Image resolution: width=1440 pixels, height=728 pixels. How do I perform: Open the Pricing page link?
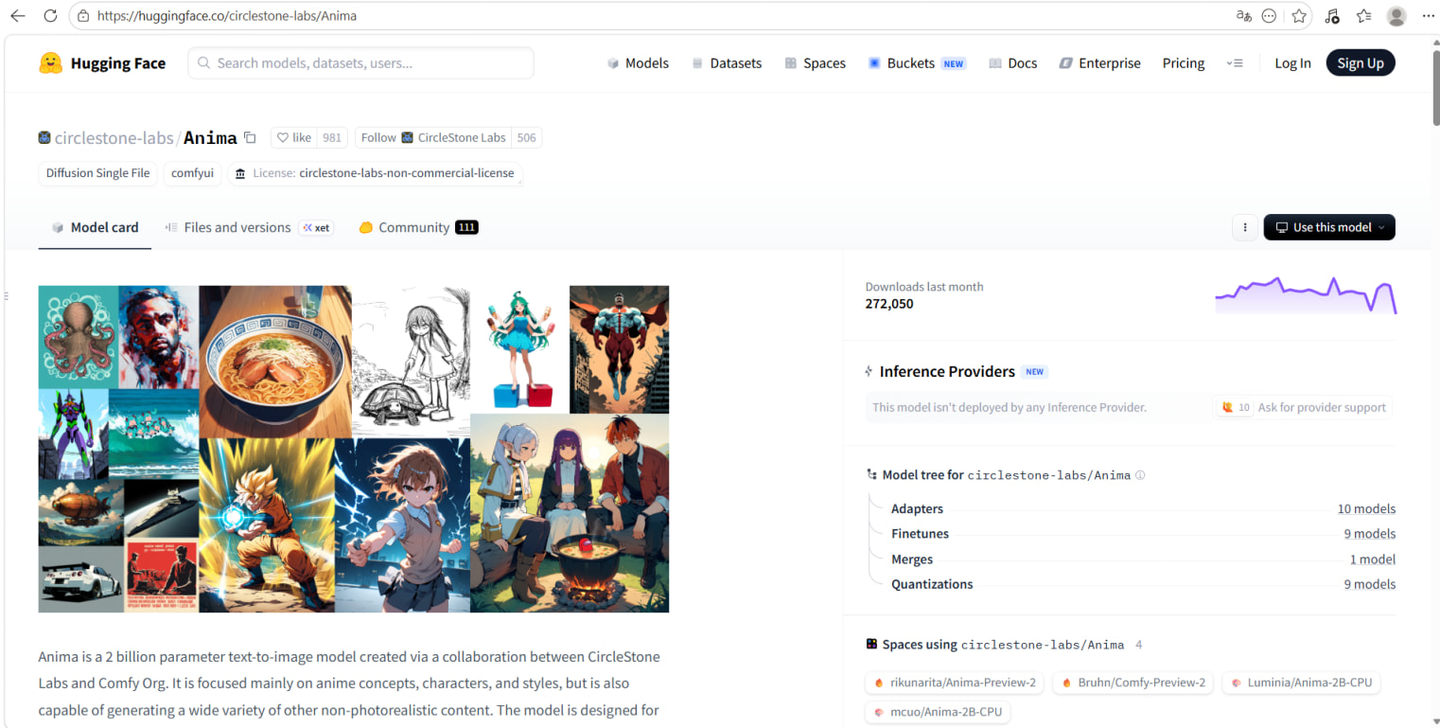click(x=1183, y=63)
